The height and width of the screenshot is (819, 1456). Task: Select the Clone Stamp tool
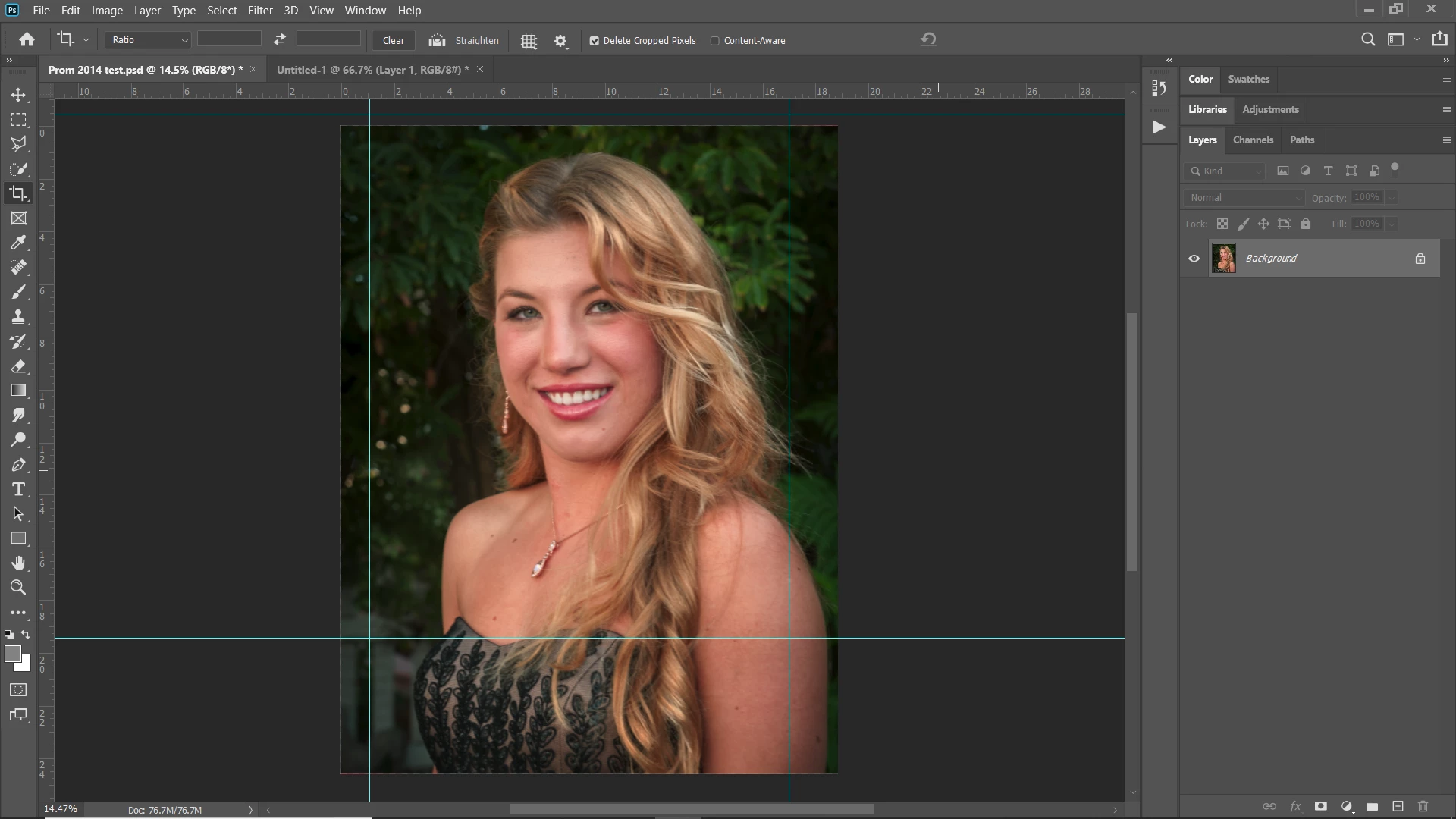(x=18, y=316)
